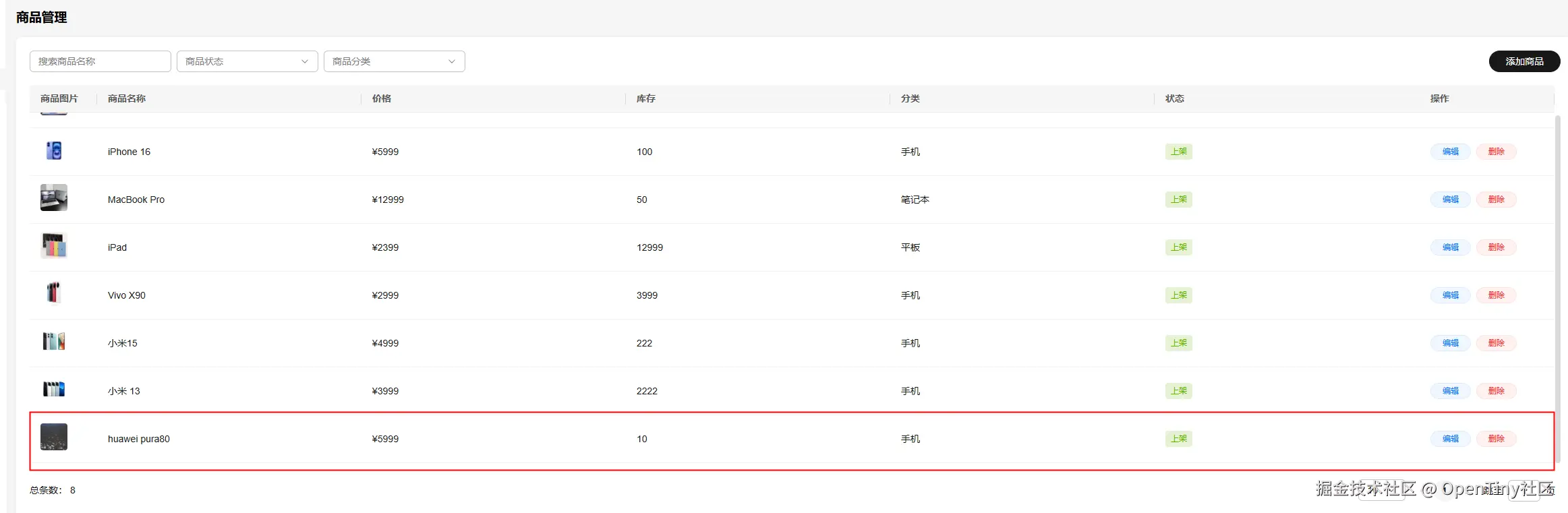Image resolution: width=1568 pixels, height=513 pixels.
Task: Open the MacBook Pro product image
Action: 54,198
